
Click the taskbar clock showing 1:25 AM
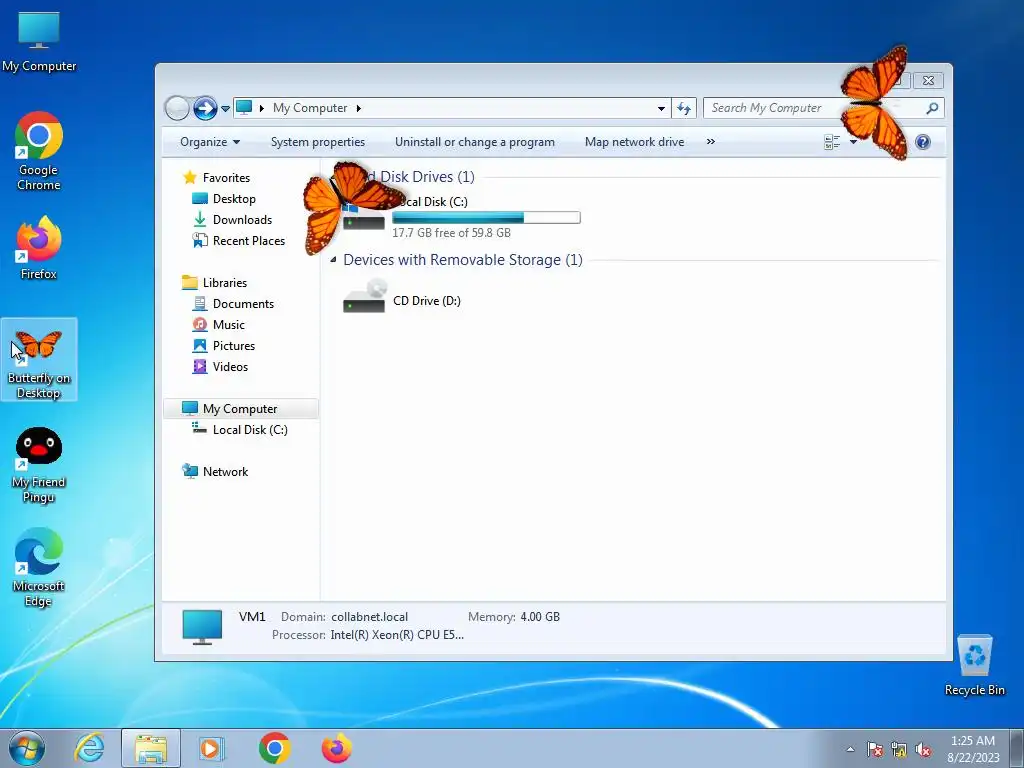[973, 748]
